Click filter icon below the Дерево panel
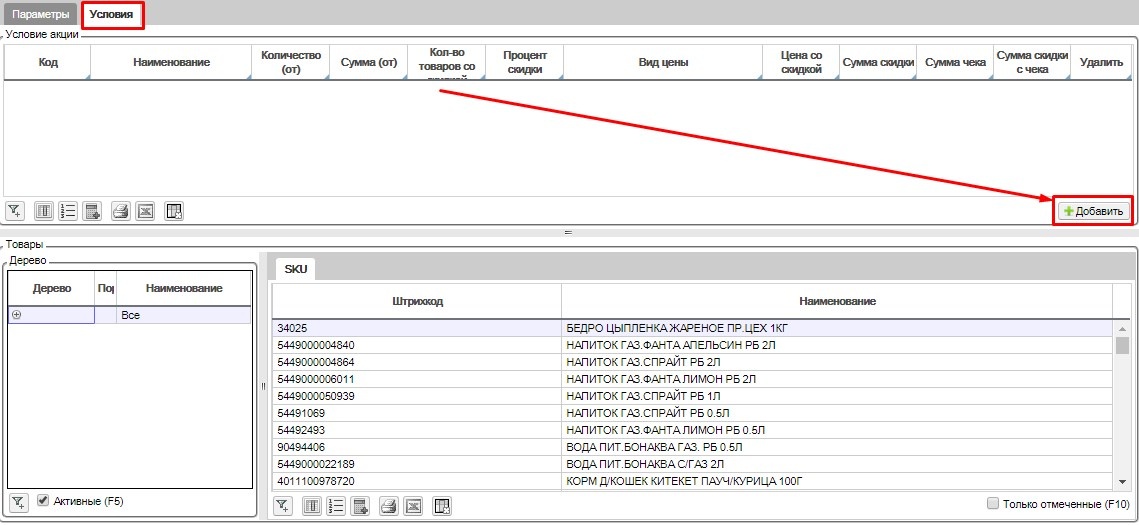Screen dimensions: 1139x525 pos(18,502)
